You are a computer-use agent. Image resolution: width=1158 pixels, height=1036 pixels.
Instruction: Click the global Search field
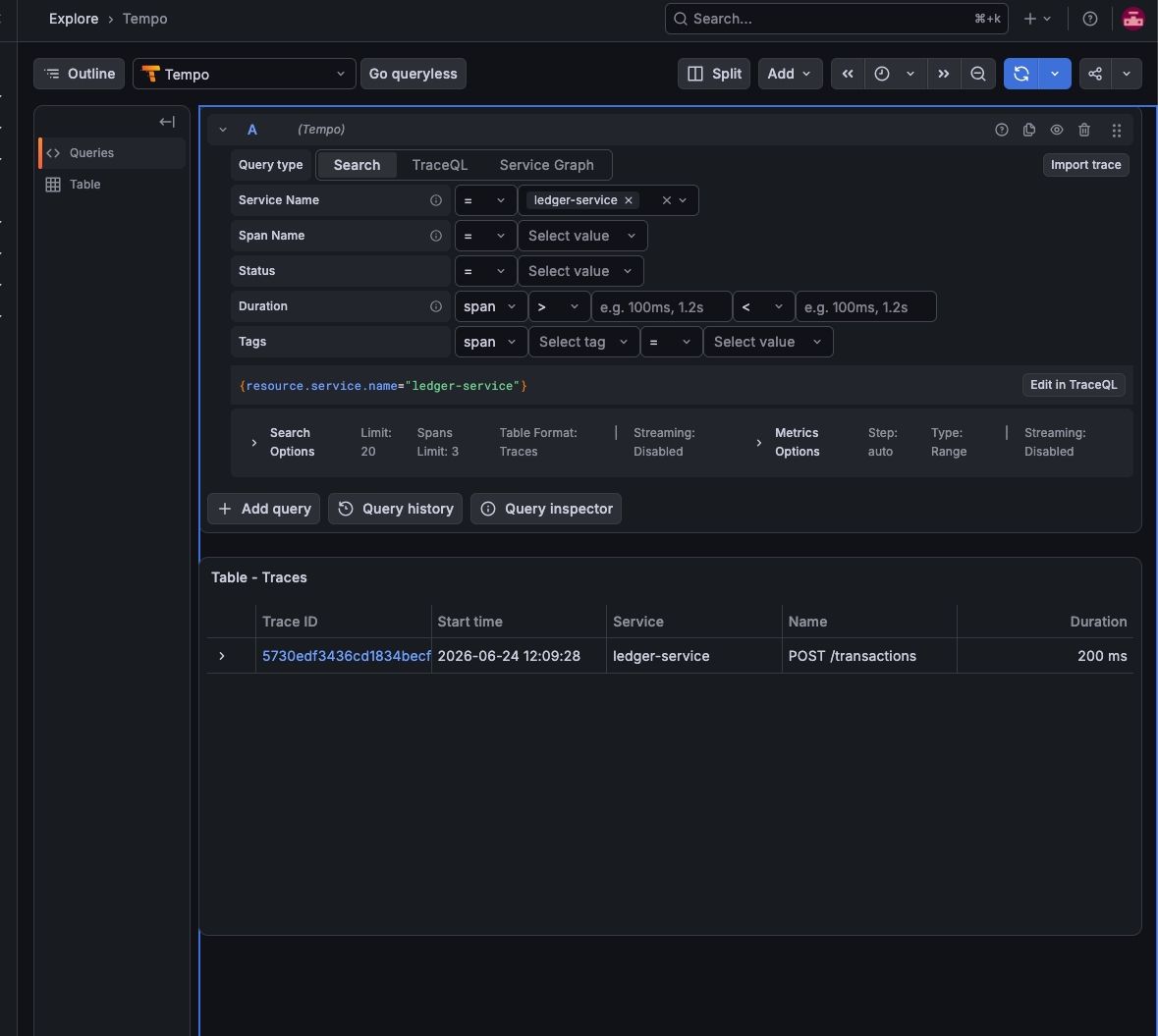click(x=836, y=20)
